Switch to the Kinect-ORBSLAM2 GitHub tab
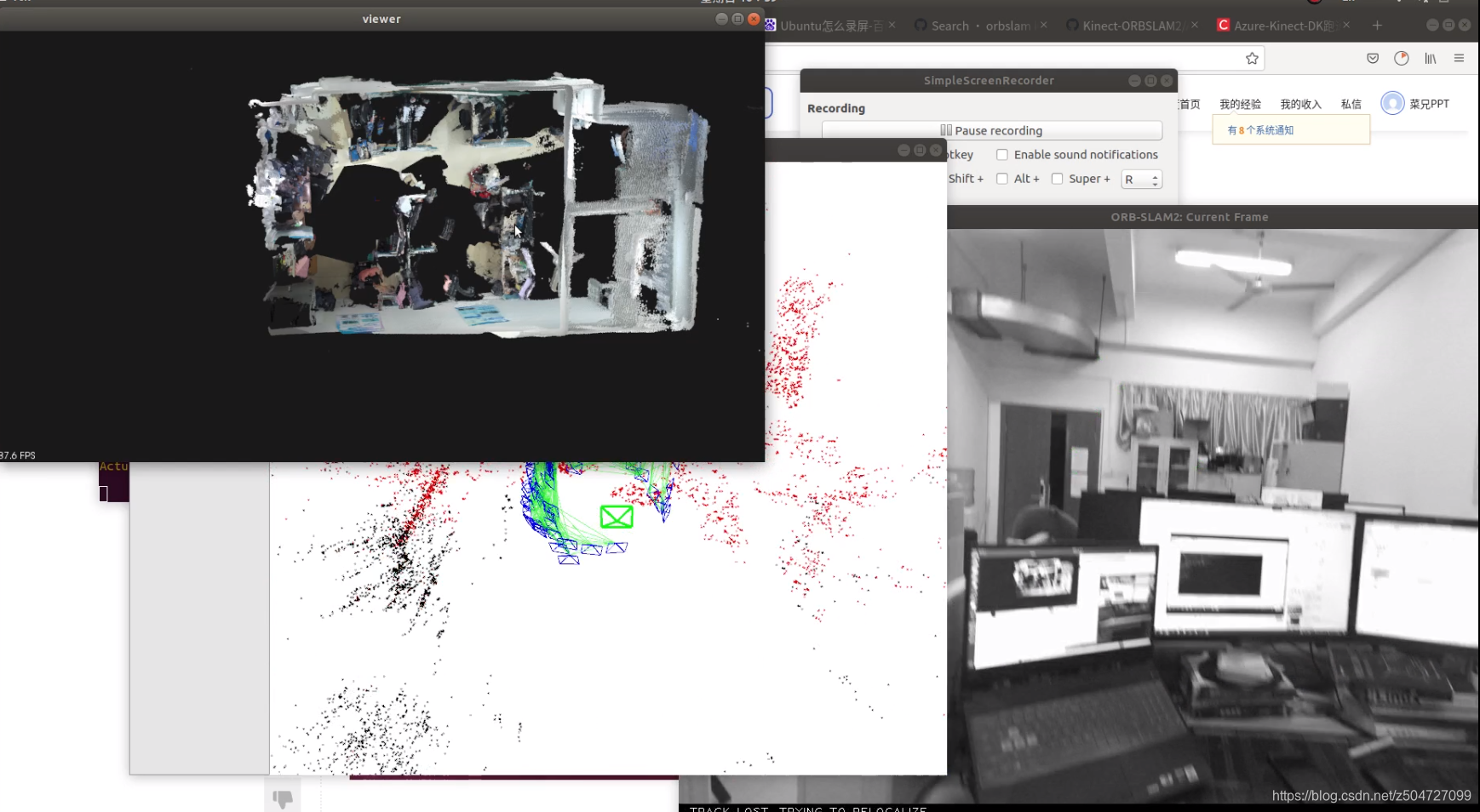The height and width of the screenshot is (812, 1480). [1131, 26]
